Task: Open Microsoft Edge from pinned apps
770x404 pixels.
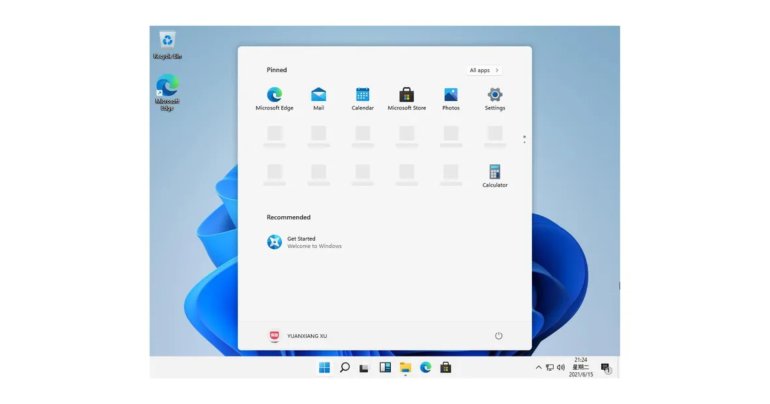Action: point(274,95)
